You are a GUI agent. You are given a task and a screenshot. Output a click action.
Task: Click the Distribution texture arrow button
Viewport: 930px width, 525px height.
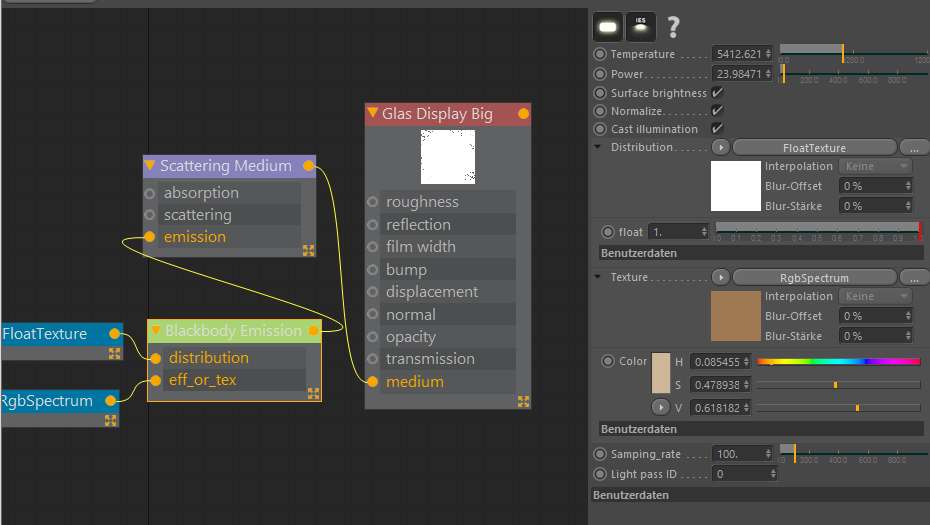(x=721, y=147)
